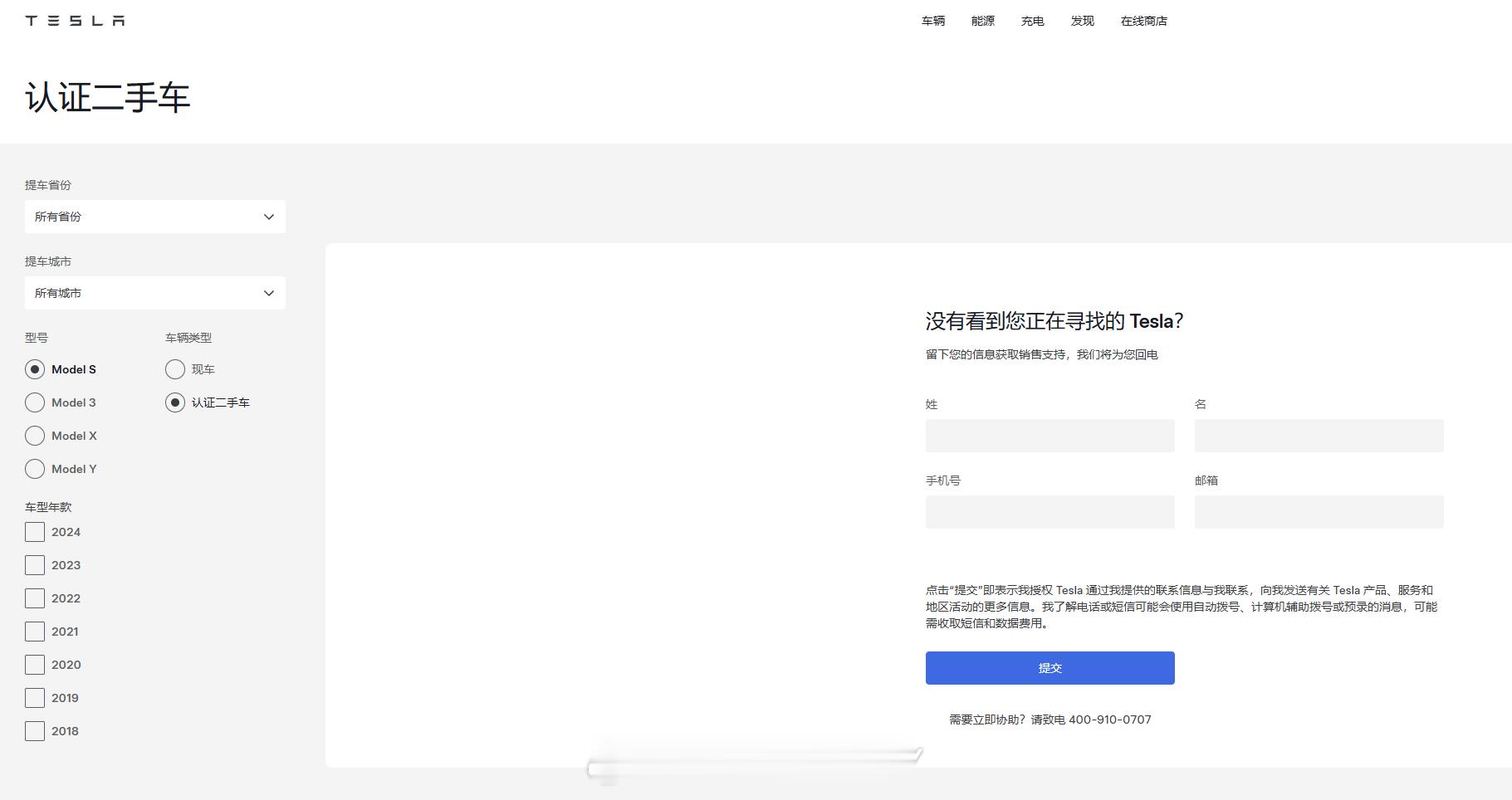Image resolution: width=1512 pixels, height=800 pixels.
Task: Focus the 名 input field
Action: (1319, 436)
